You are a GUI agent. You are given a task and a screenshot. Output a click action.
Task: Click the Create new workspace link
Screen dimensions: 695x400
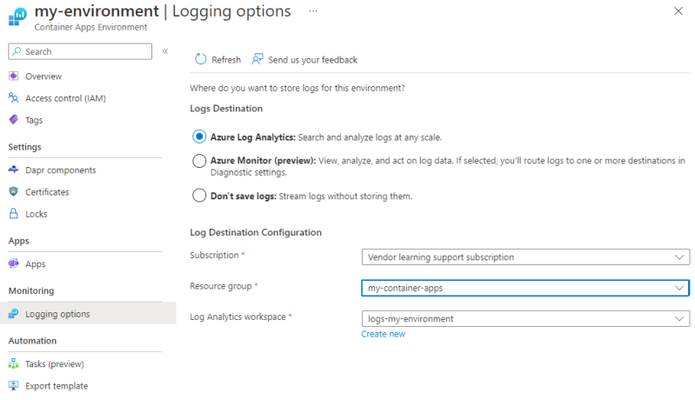383,333
